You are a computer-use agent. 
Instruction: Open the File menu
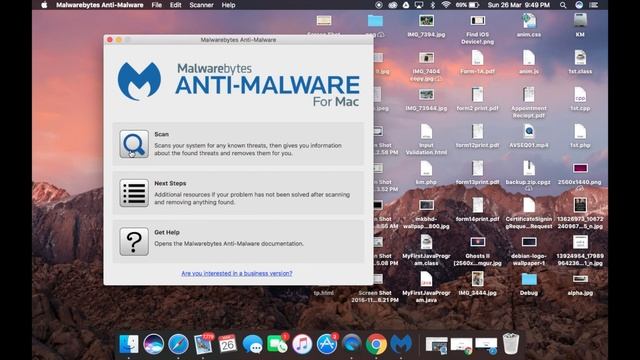click(157, 5)
